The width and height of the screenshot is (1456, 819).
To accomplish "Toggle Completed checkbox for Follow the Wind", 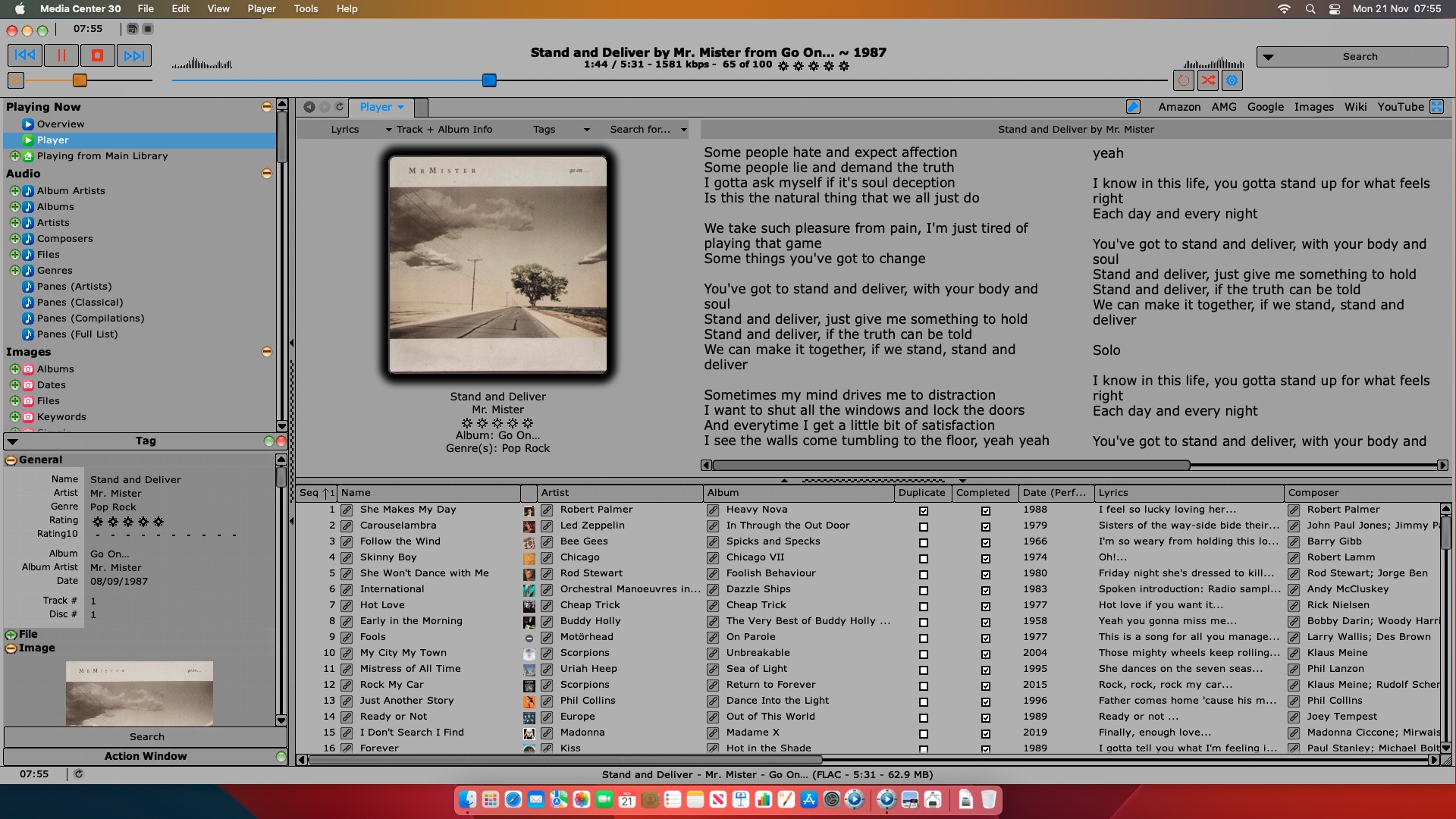I will coord(986,543).
